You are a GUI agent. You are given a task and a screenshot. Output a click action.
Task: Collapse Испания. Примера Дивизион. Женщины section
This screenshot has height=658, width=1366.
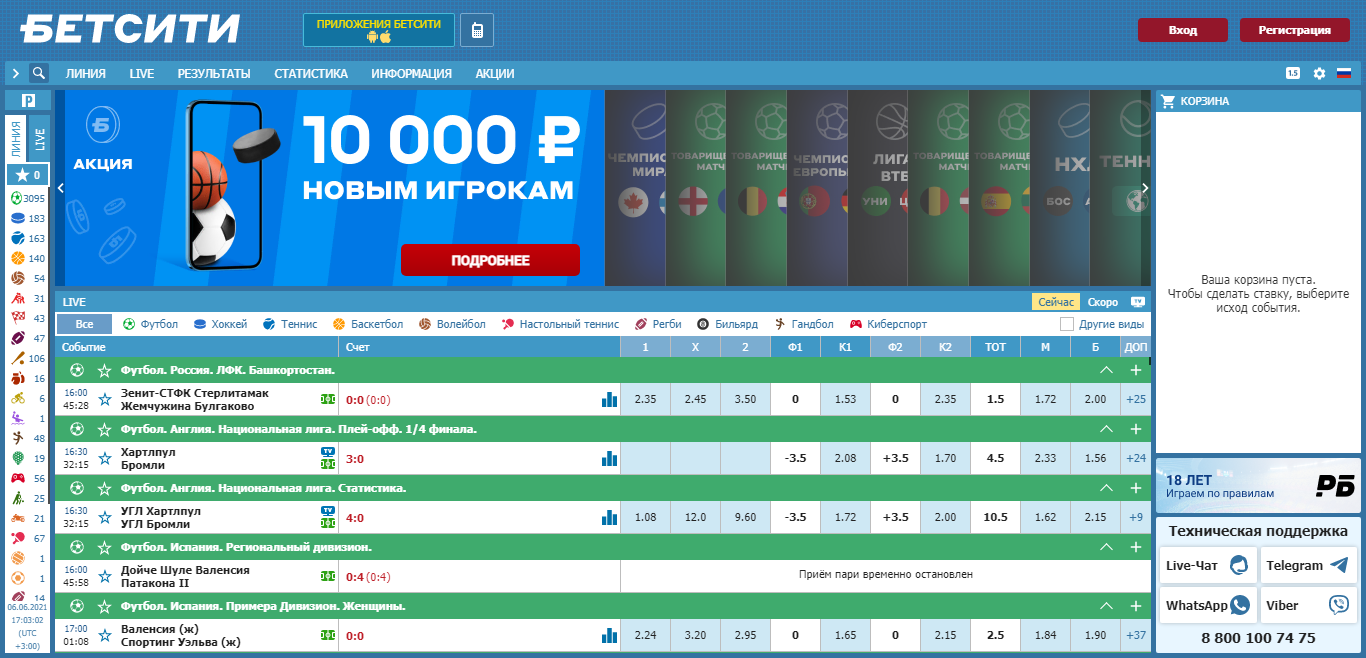click(1106, 606)
